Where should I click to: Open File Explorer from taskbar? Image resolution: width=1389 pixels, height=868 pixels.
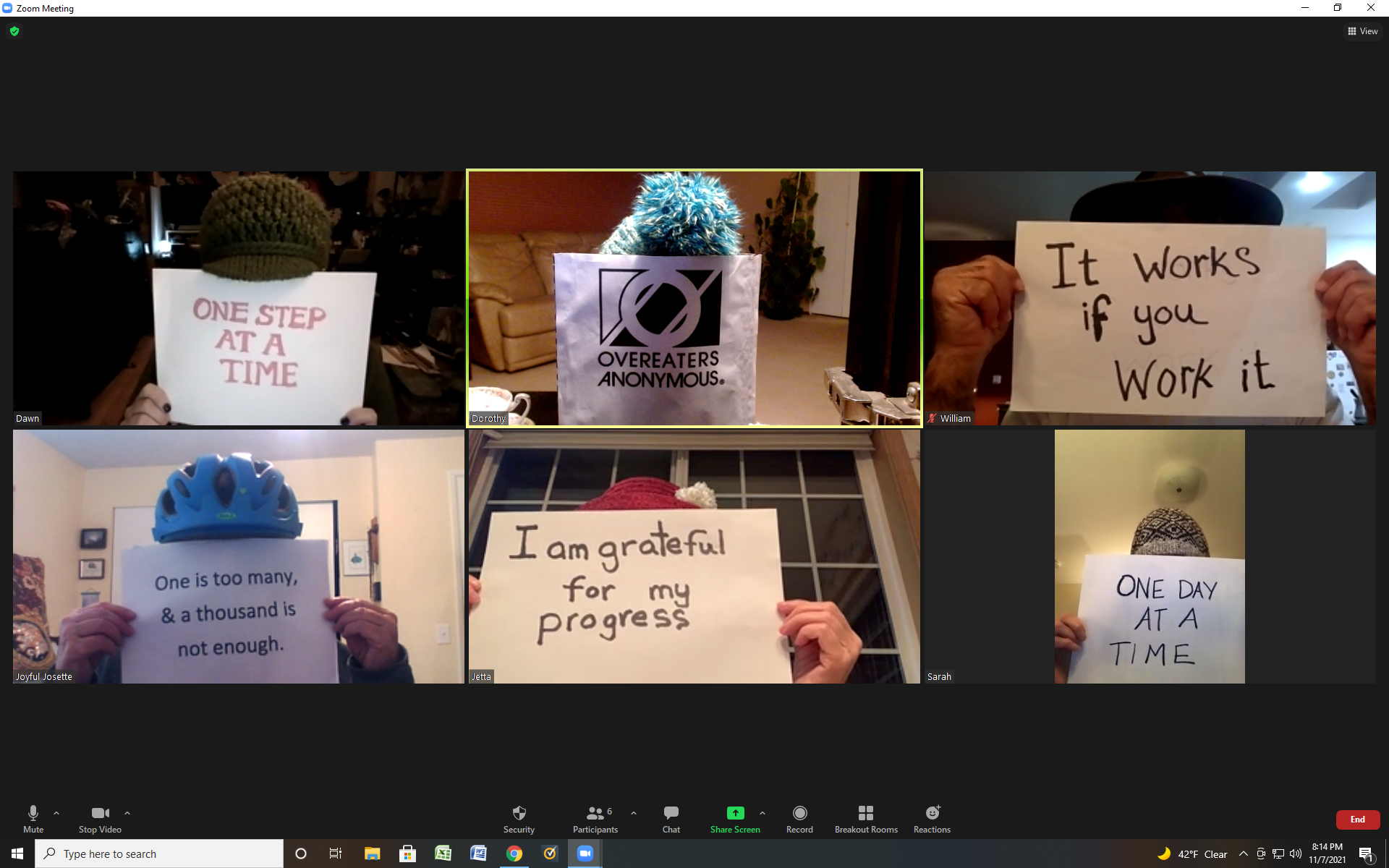(x=372, y=854)
